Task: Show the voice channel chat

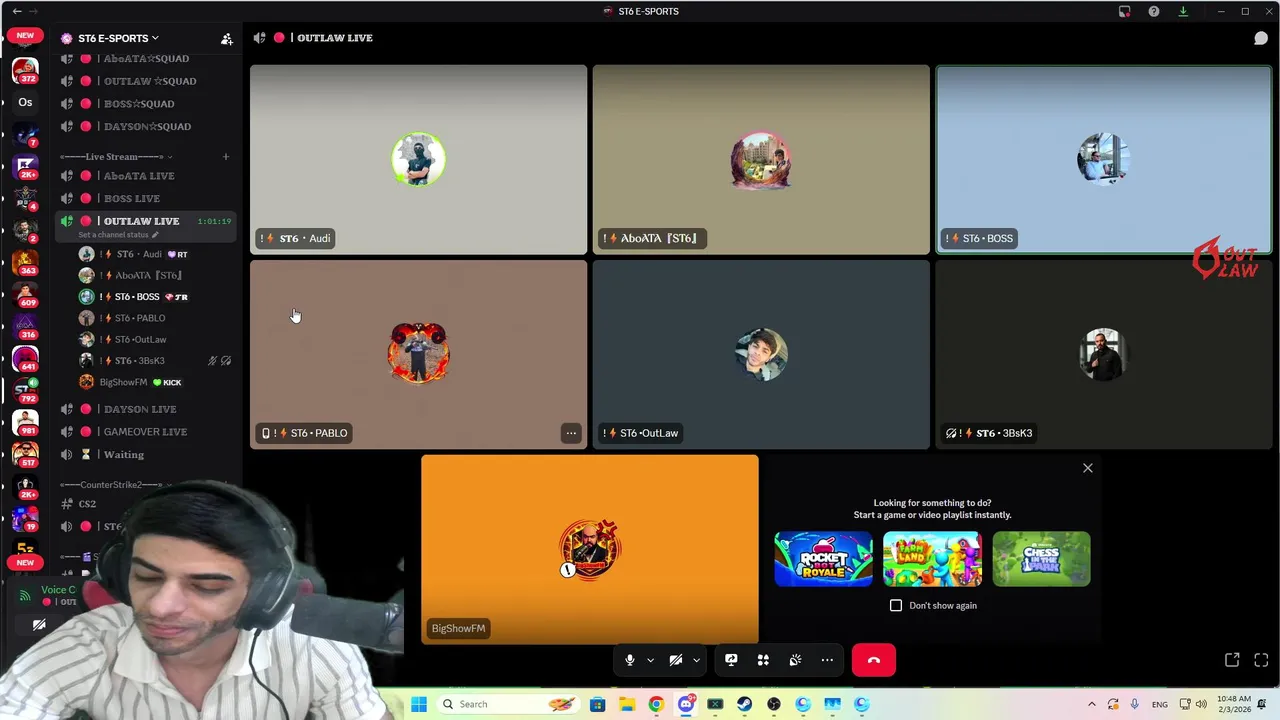Action: point(1261,38)
